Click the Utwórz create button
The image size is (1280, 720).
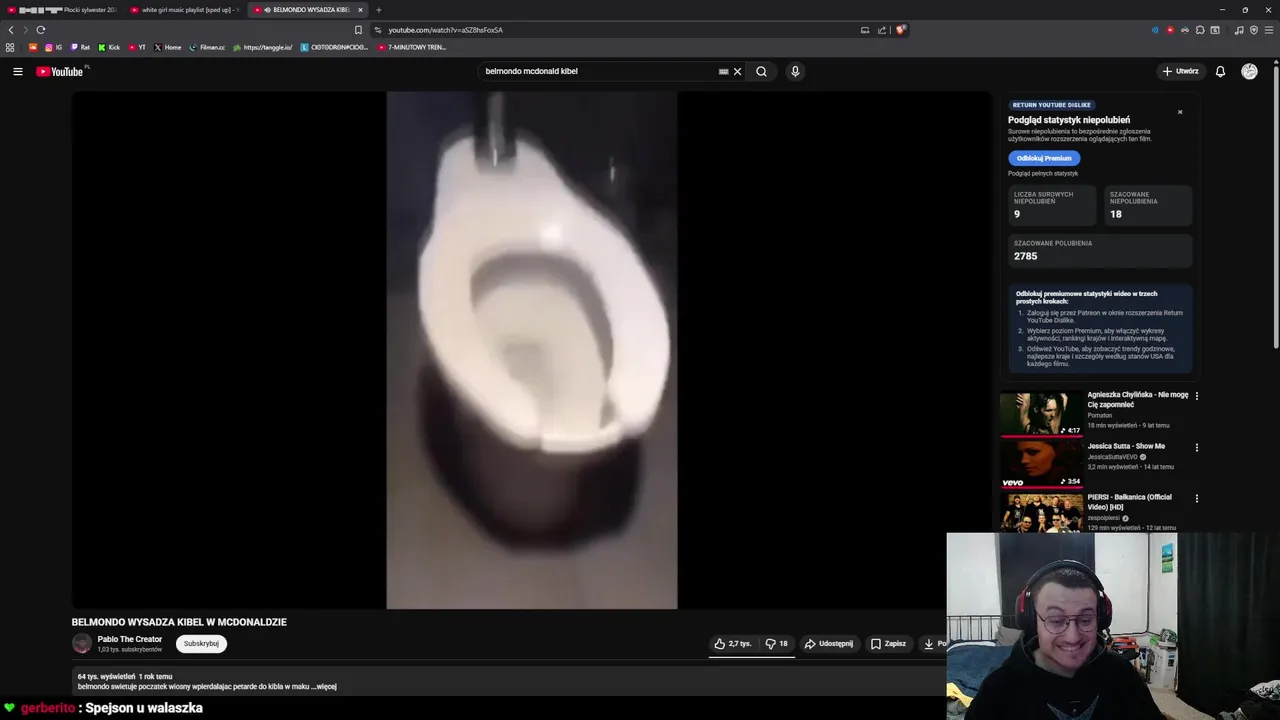(x=1181, y=71)
